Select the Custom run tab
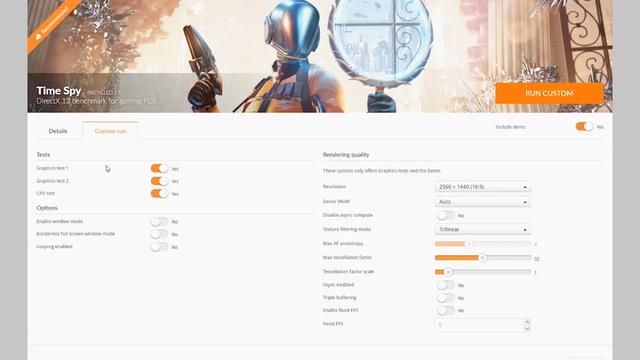 coord(110,131)
